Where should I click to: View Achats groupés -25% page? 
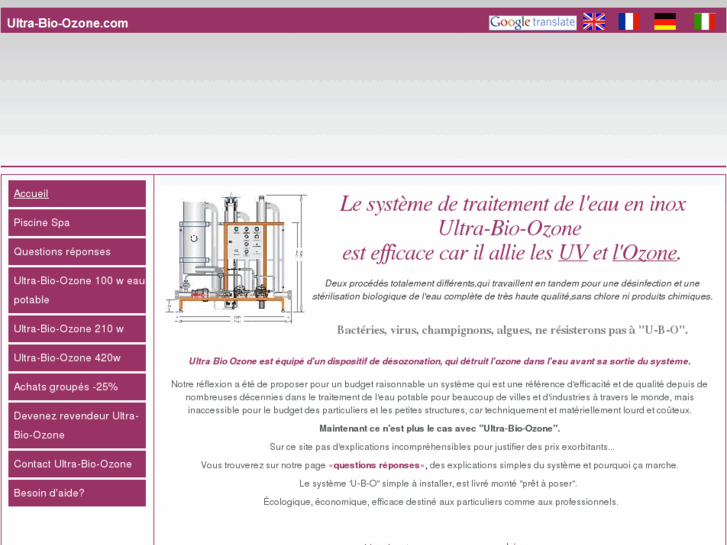77,387
